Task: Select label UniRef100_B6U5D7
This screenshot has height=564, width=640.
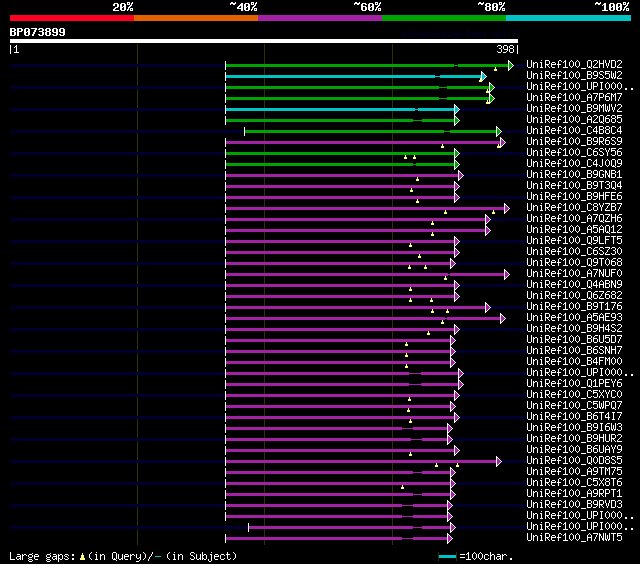Action: [x=574, y=340]
